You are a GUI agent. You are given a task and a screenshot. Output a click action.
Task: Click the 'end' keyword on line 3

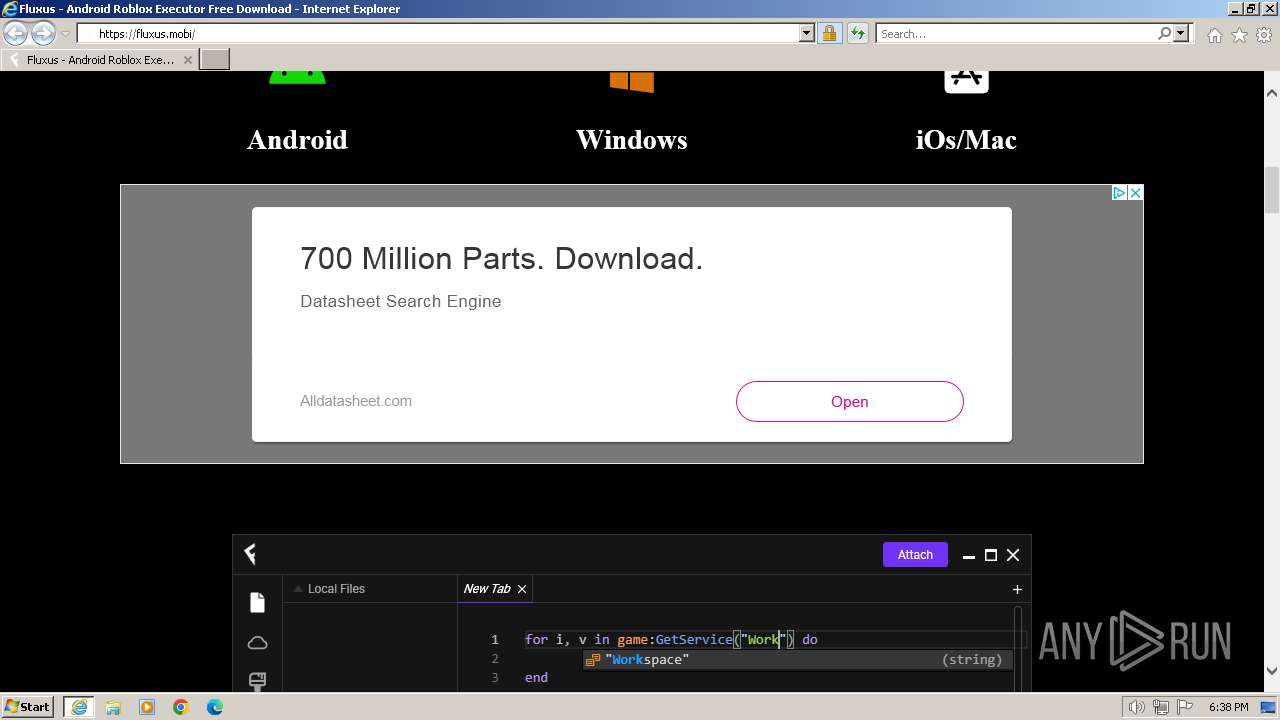[x=536, y=677]
